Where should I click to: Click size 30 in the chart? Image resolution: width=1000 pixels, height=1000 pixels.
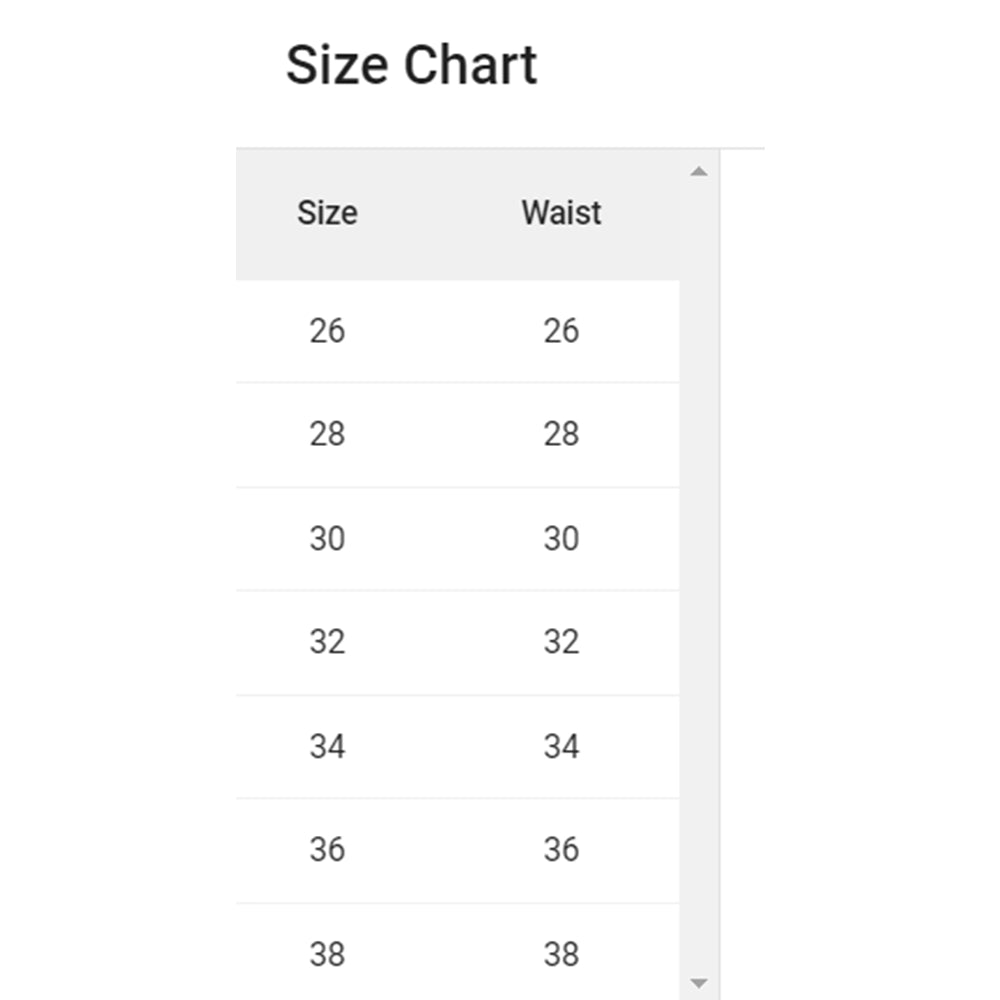330,538
